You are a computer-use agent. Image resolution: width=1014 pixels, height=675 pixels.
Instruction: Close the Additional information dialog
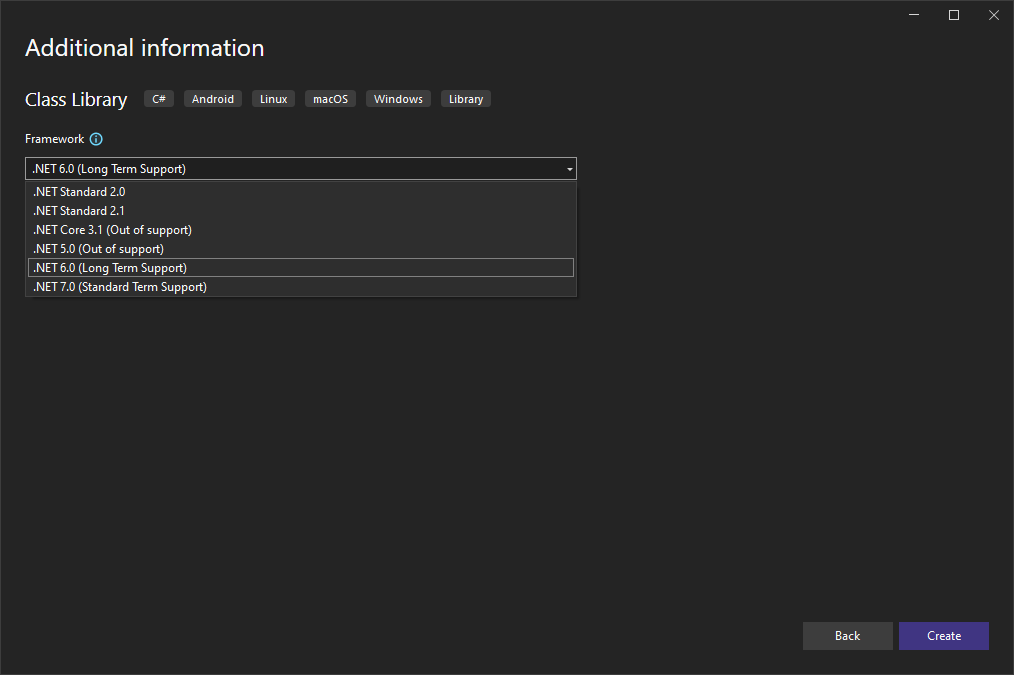[993, 15]
